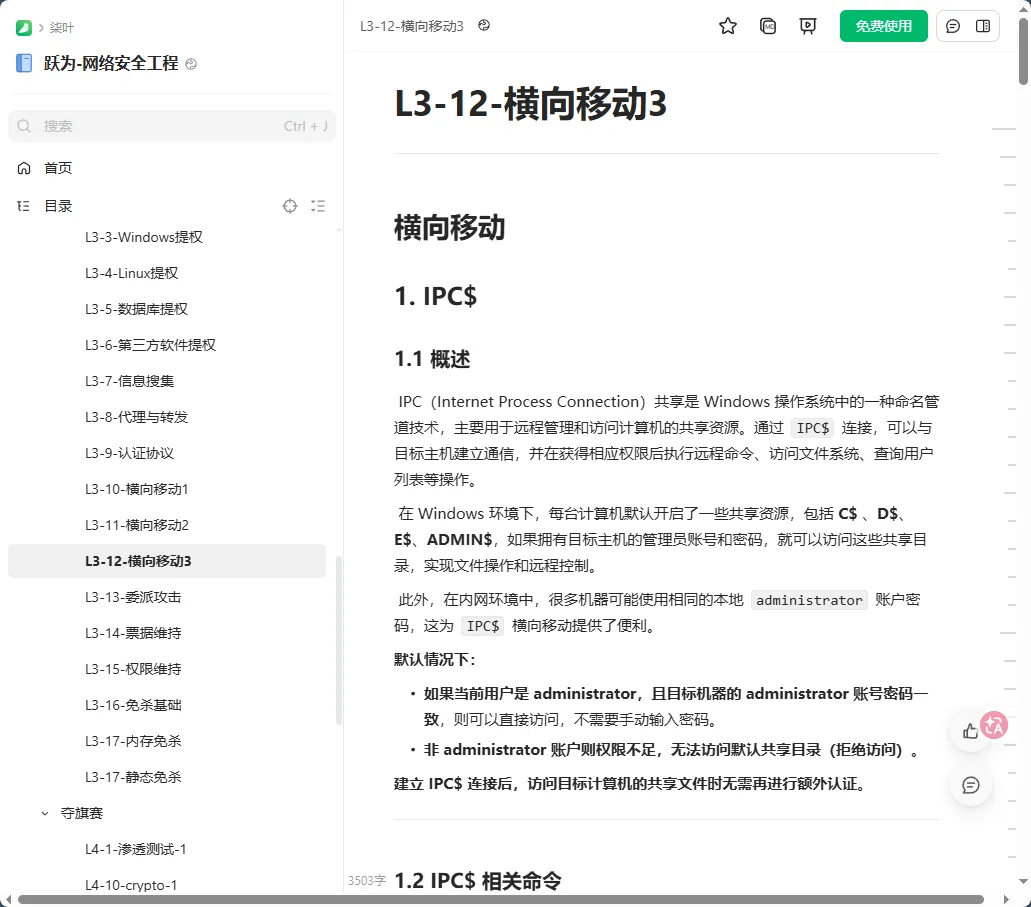The width and height of the screenshot is (1031, 907).
Task: Toggle the right sidebar panel icon
Action: (983, 26)
